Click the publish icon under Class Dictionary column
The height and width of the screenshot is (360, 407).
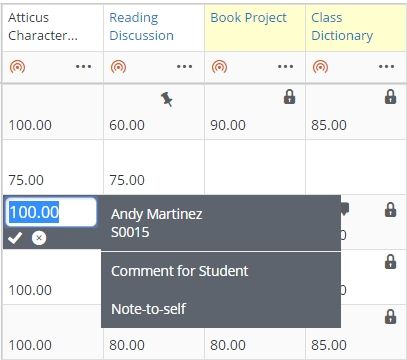[320, 67]
